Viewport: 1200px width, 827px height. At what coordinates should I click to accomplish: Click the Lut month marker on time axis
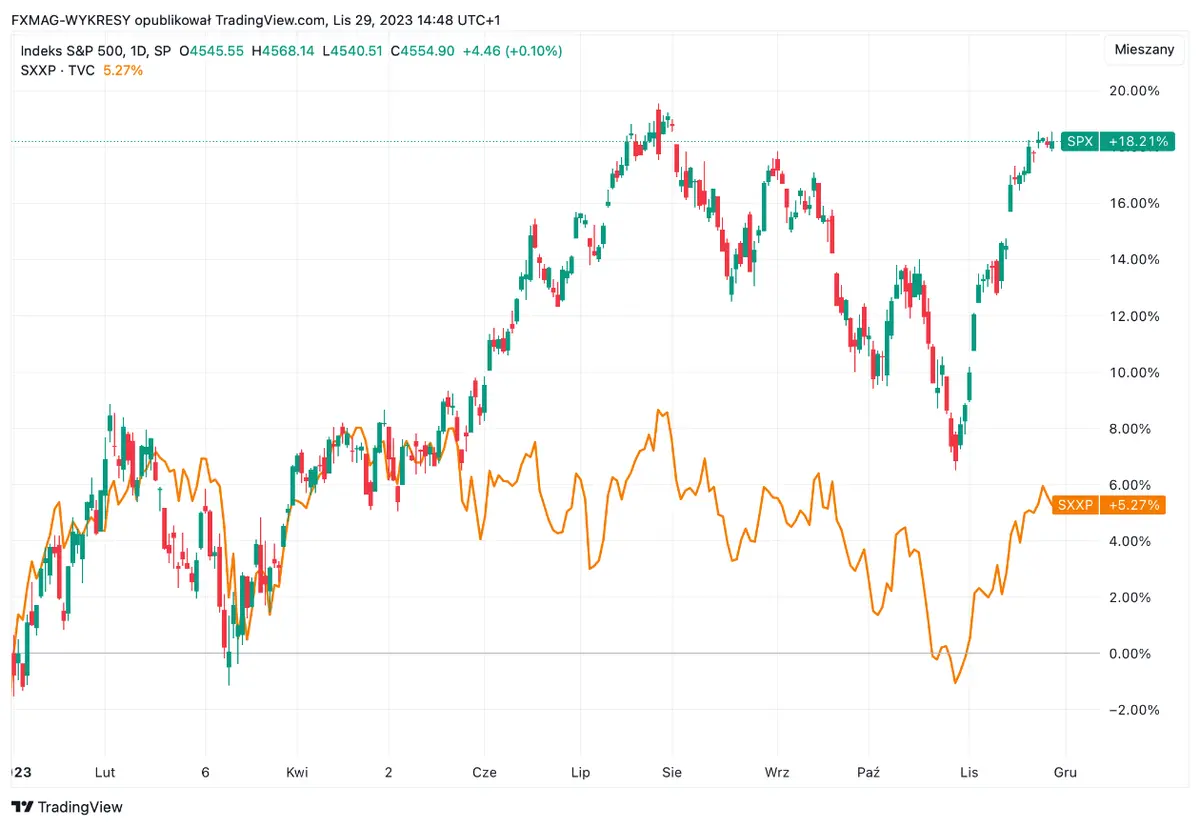point(104,773)
